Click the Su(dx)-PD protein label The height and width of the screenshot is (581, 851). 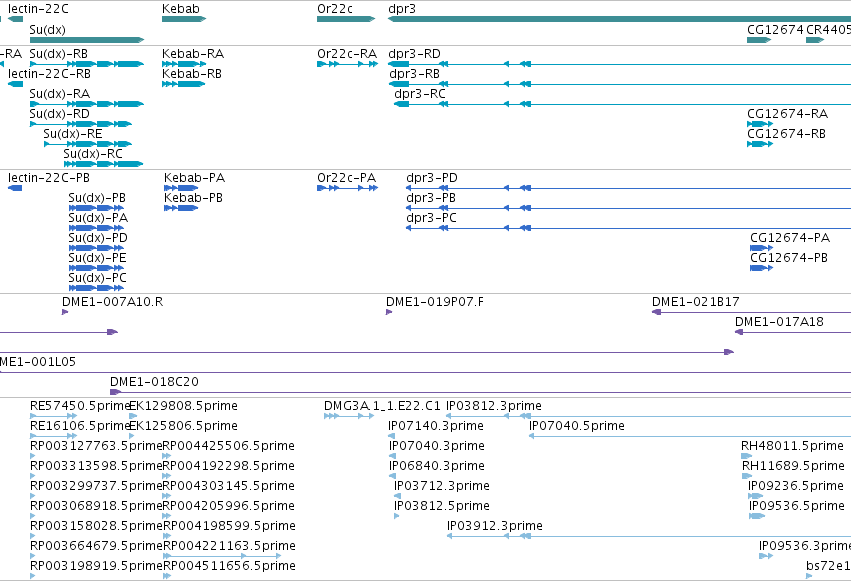pyautogui.click(x=98, y=238)
